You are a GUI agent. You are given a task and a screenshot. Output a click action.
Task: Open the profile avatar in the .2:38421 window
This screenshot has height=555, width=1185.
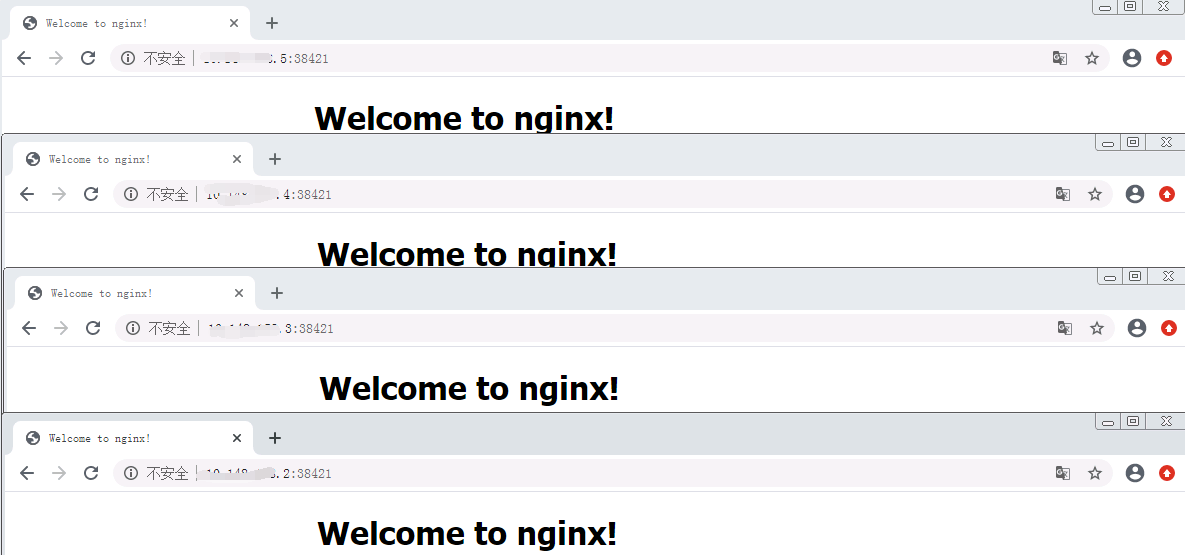point(1135,473)
